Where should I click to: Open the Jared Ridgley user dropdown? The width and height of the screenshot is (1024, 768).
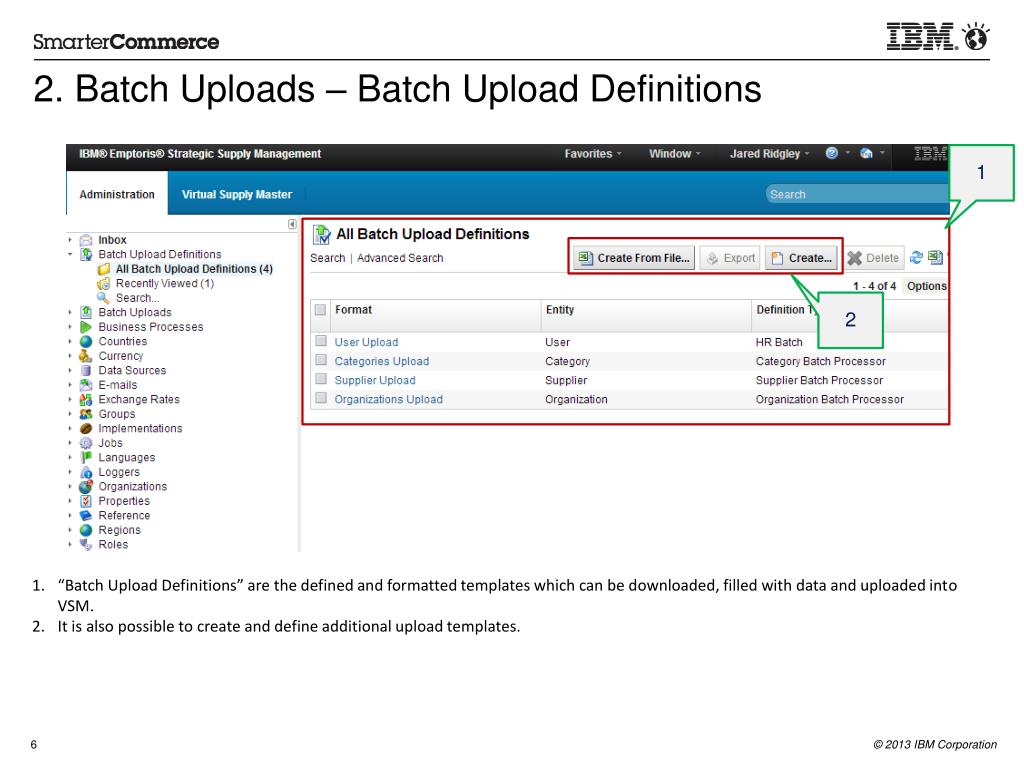769,153
